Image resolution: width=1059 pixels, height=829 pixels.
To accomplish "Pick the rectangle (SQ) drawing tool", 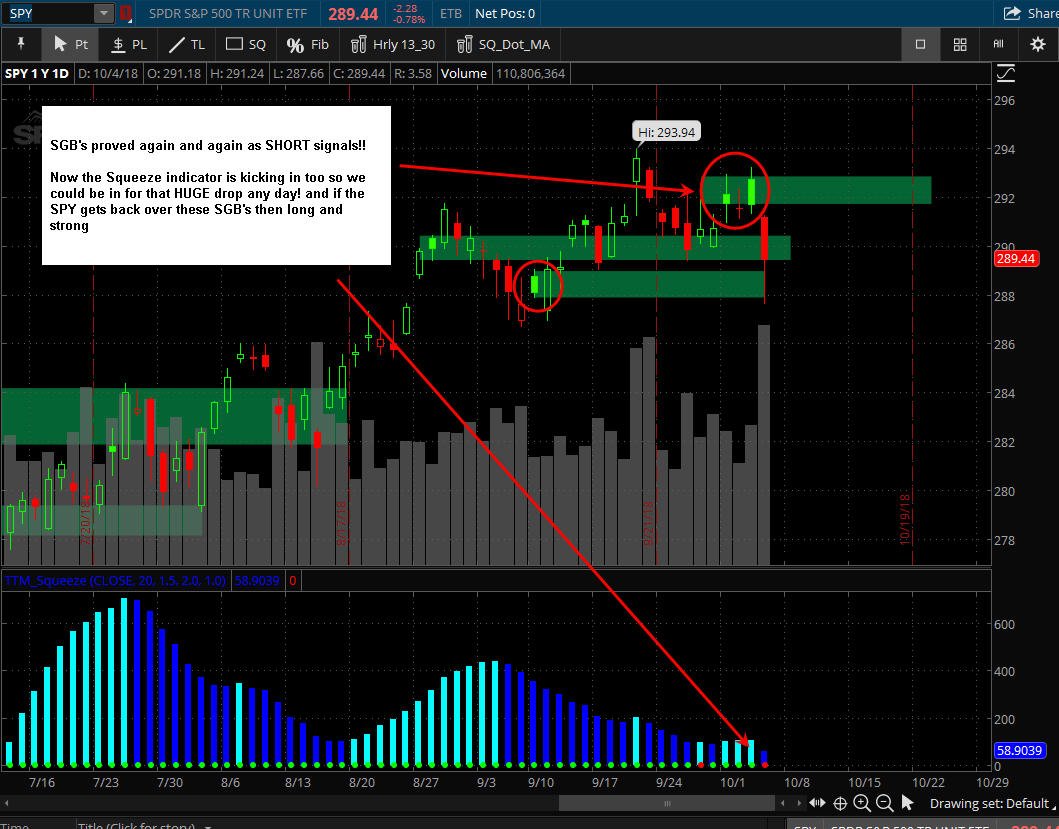I will click(245, 45).
